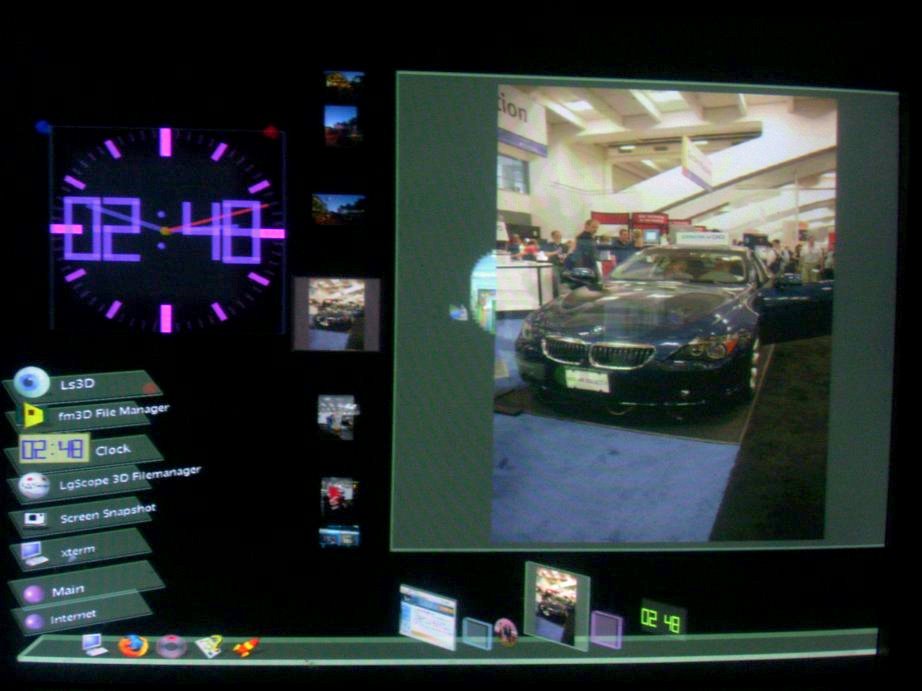Click the icon left of the rocket

209,646
